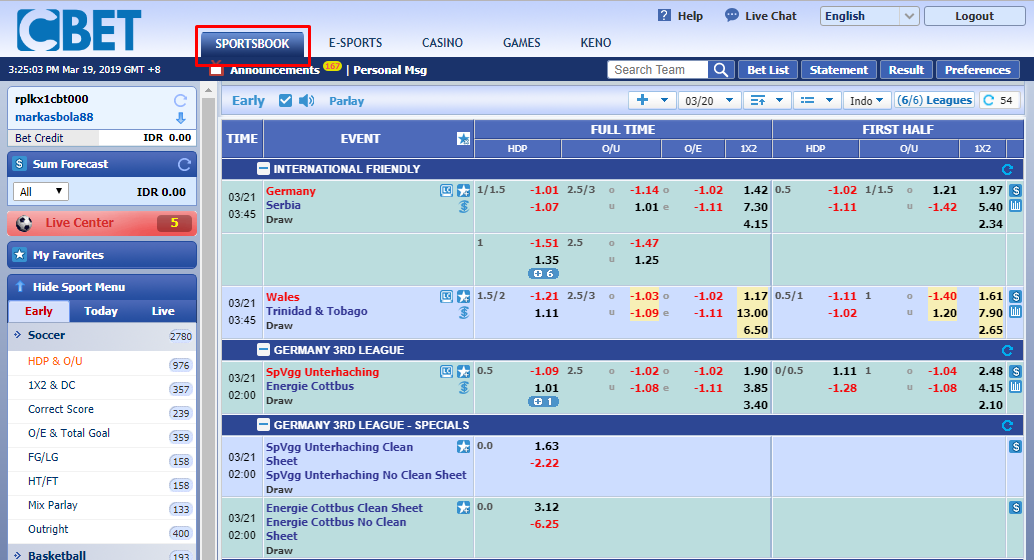Click the search magnifier next to Search Team
Image resolution: width=1034 pixels, height=560 pixels.
tap(721, 70)
